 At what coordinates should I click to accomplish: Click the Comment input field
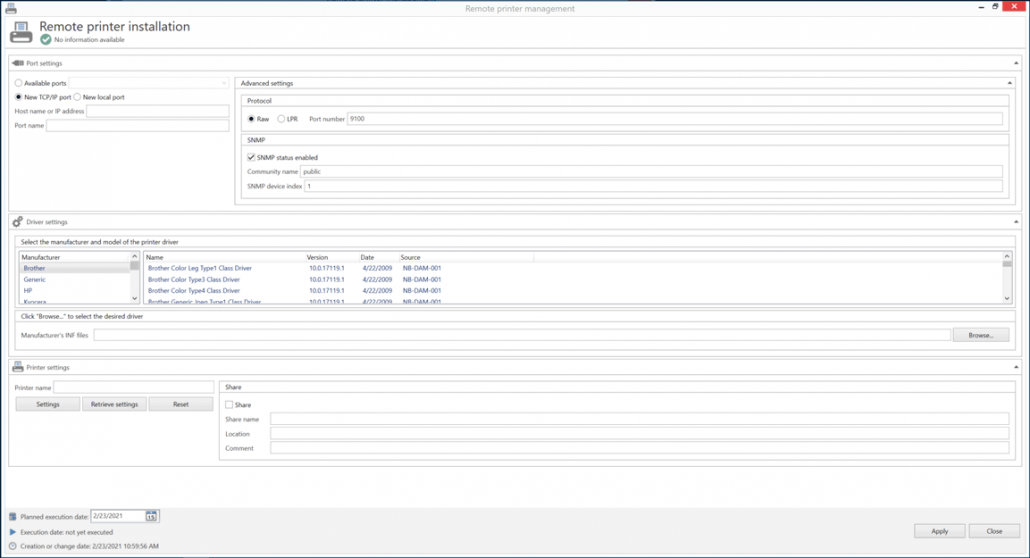[639, 448]
